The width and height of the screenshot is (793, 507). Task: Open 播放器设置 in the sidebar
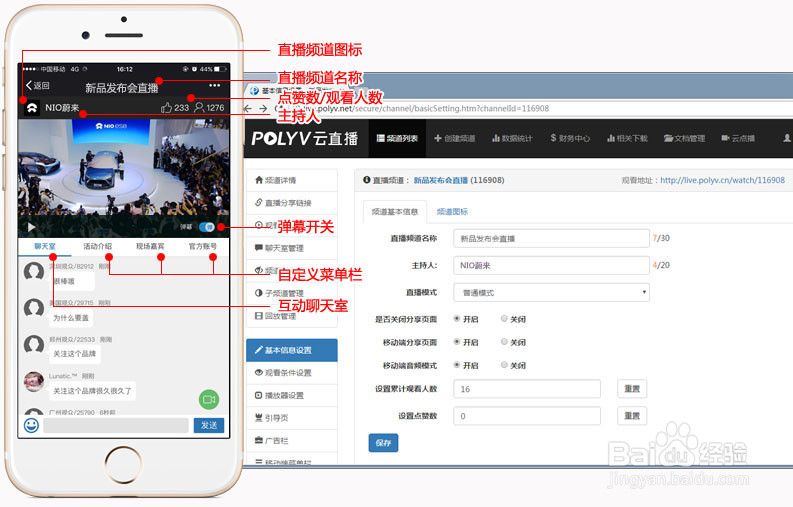[292, 395]
